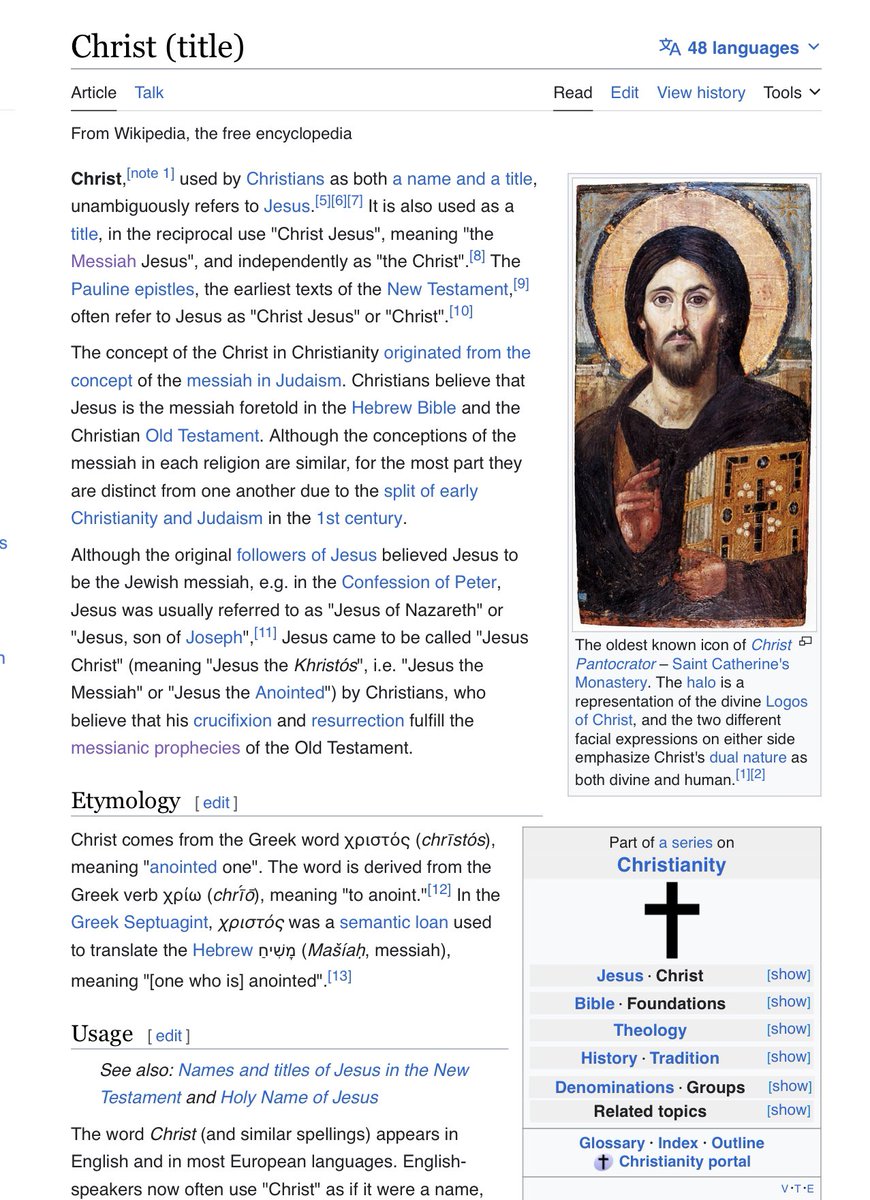Image resolution: width=870 pixels, height=1200 pixels.
Task: Open Greek Septuagint link
Action: (139, 922)
